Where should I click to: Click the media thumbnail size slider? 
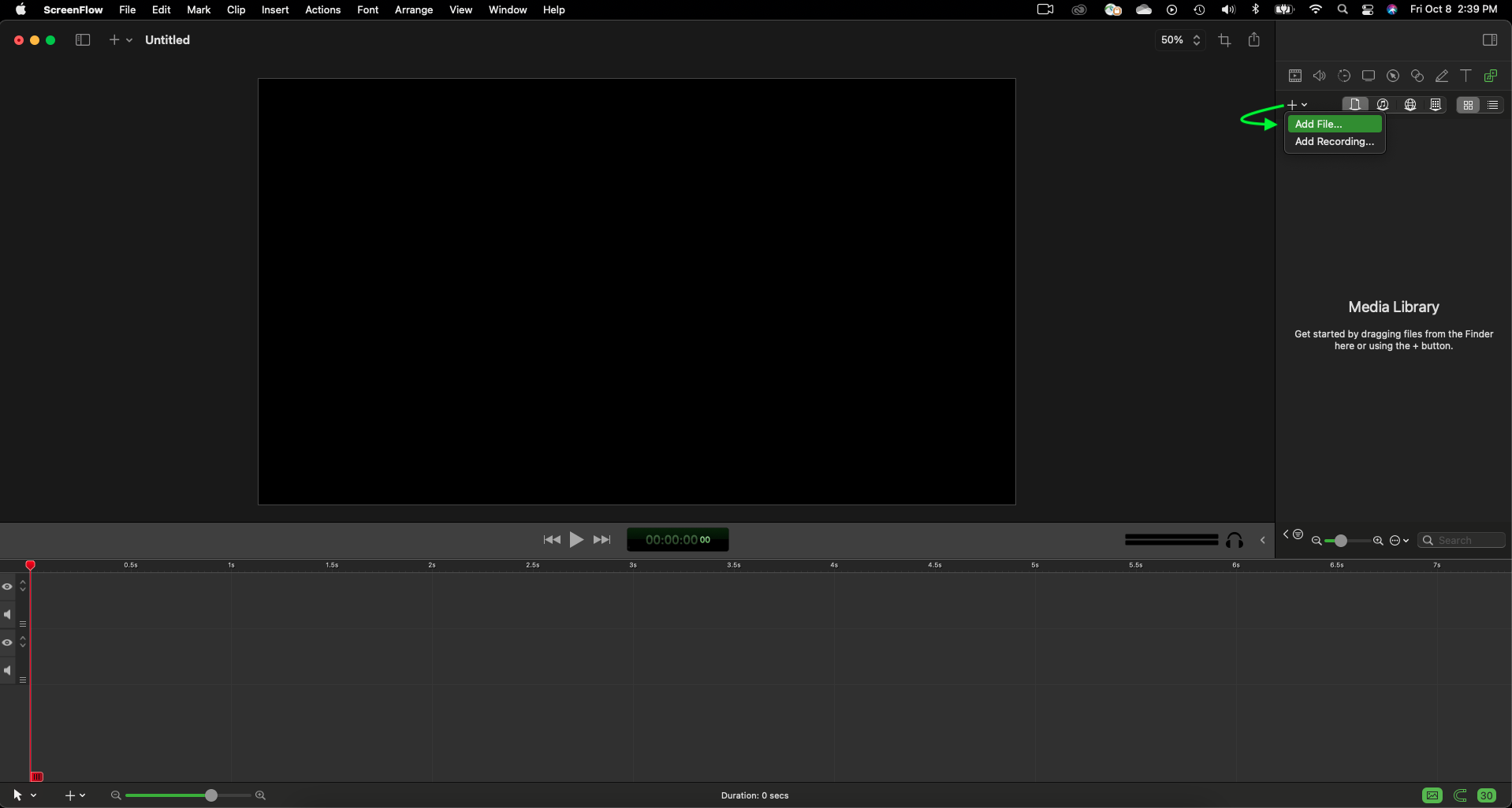(x=1341, y=541)
